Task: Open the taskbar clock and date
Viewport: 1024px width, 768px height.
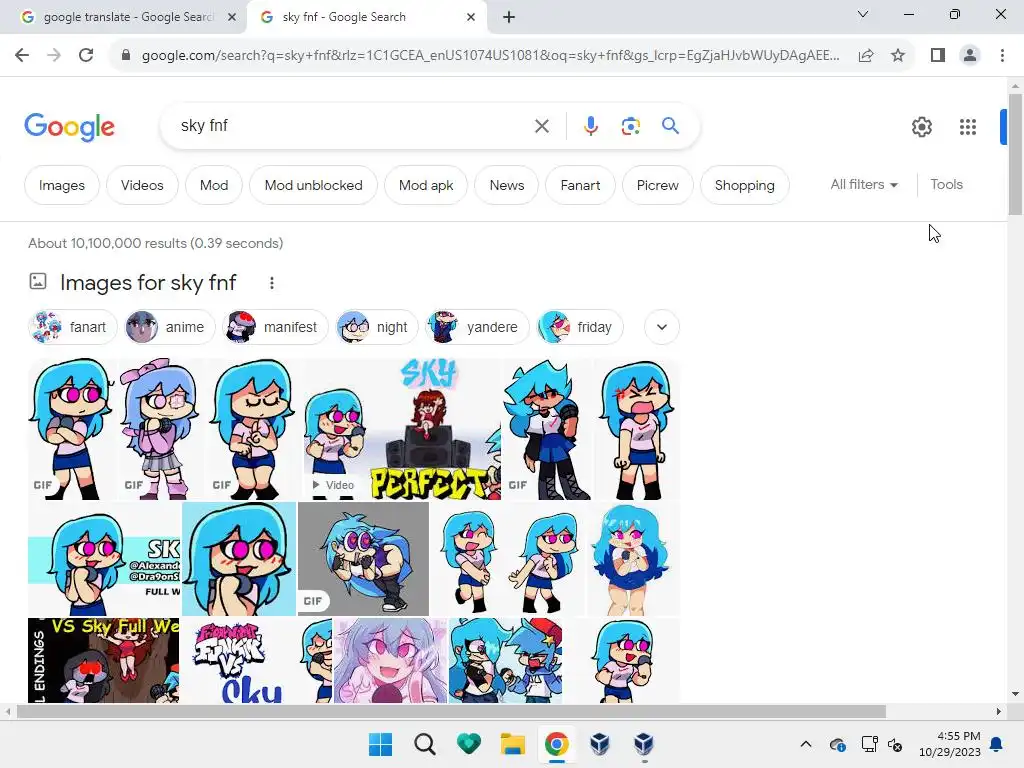Action: coord(950,744)
